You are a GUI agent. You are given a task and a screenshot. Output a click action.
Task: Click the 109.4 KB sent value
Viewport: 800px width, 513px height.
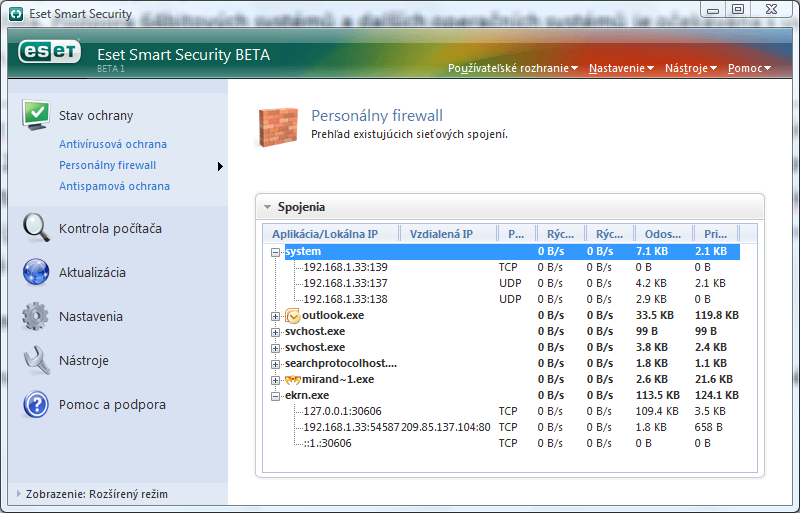[x=657, y=411]
